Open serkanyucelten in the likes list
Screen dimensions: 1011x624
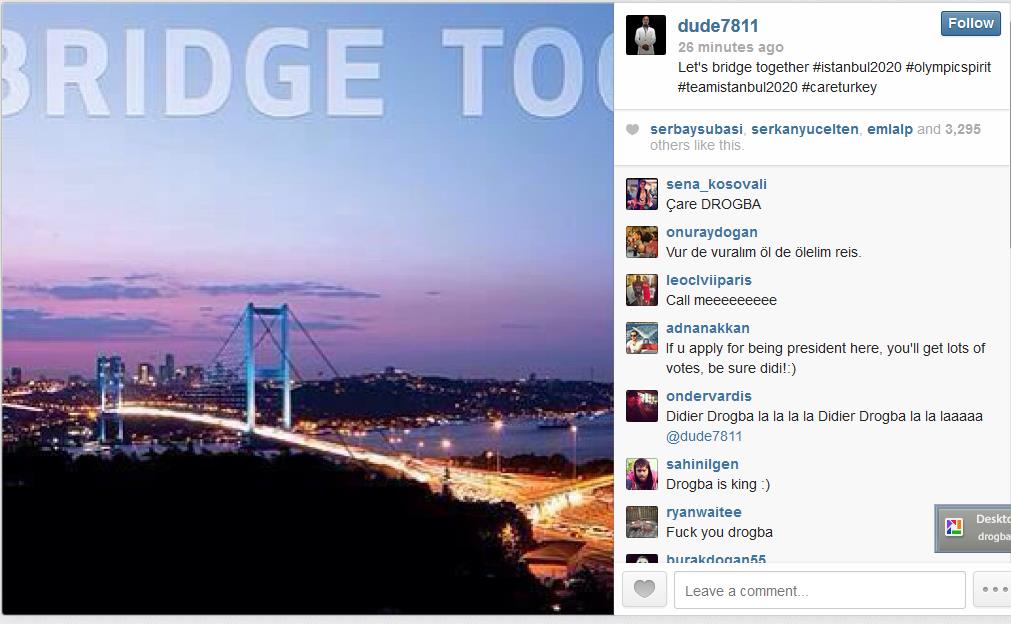pos(805,129)
